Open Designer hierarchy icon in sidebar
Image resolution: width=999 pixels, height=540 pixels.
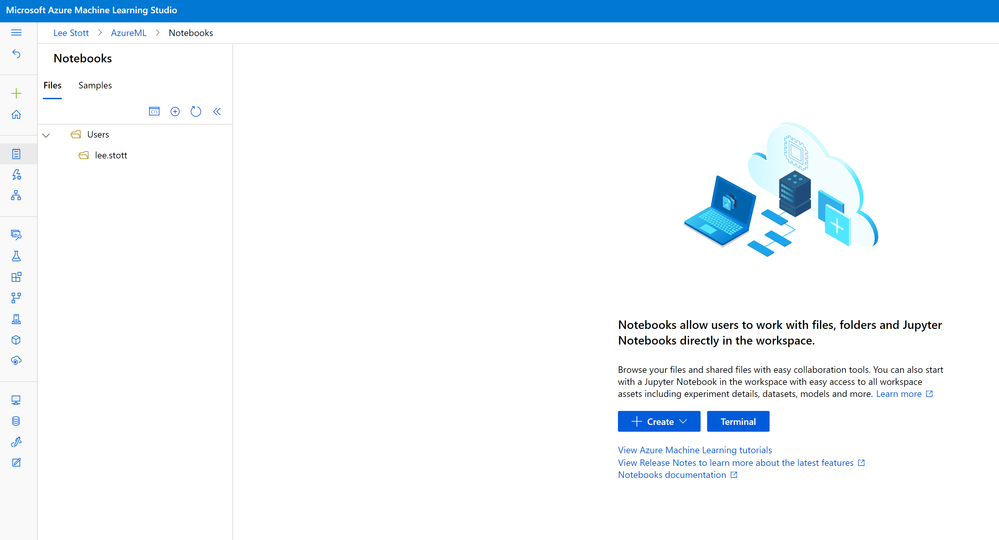(16, 195)
